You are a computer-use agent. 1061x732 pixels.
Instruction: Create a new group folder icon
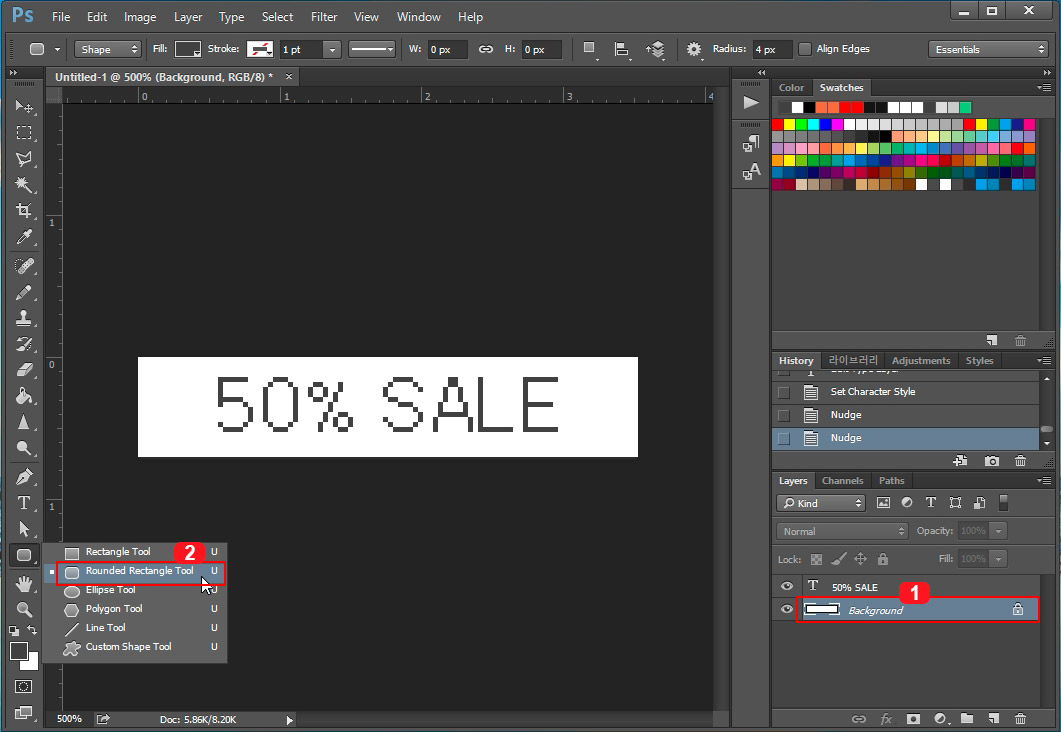click(x=966, y=718)
